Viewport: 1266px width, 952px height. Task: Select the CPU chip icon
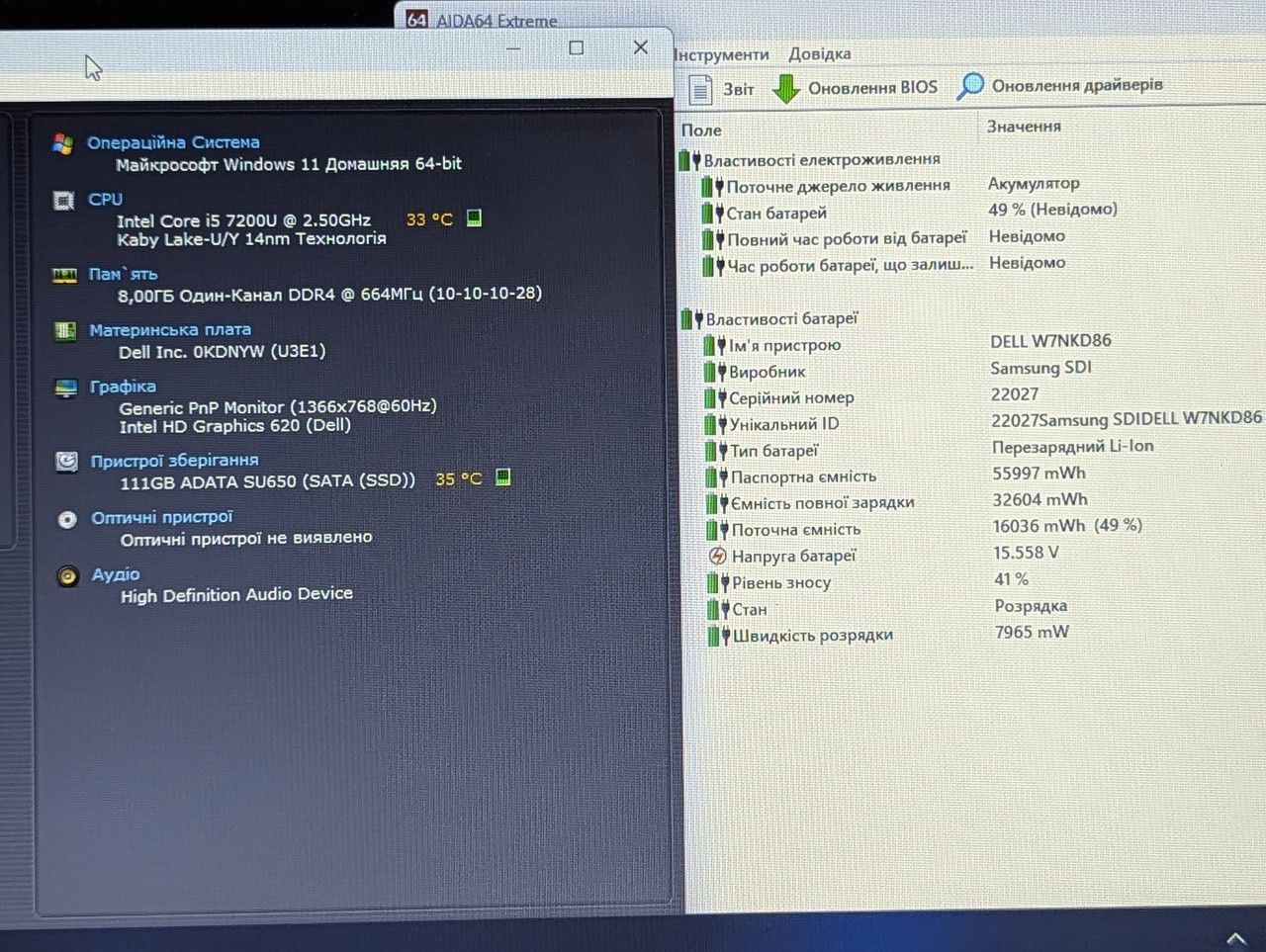click(x=63, y=201)
